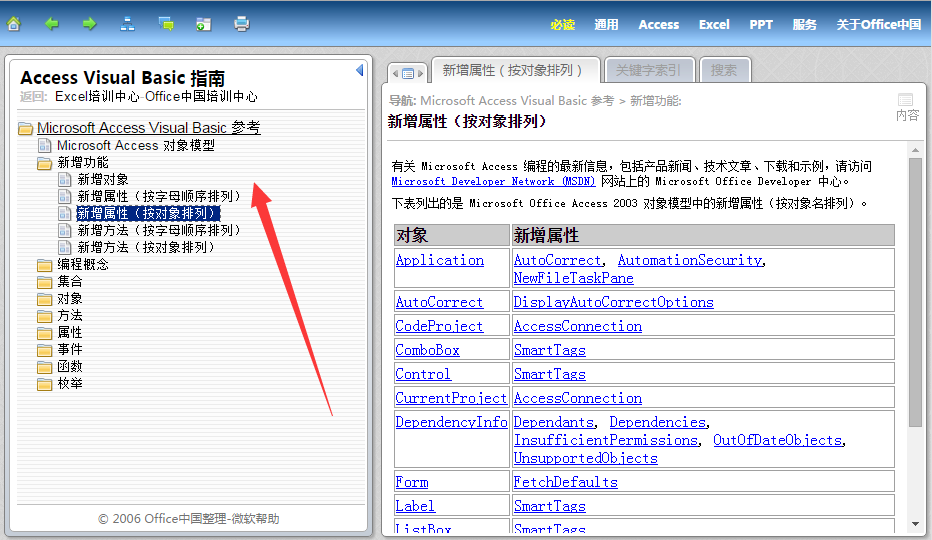Open the FetchDefaults property link
The width and height of the screenshot is (932, 540).
[566, 482]
